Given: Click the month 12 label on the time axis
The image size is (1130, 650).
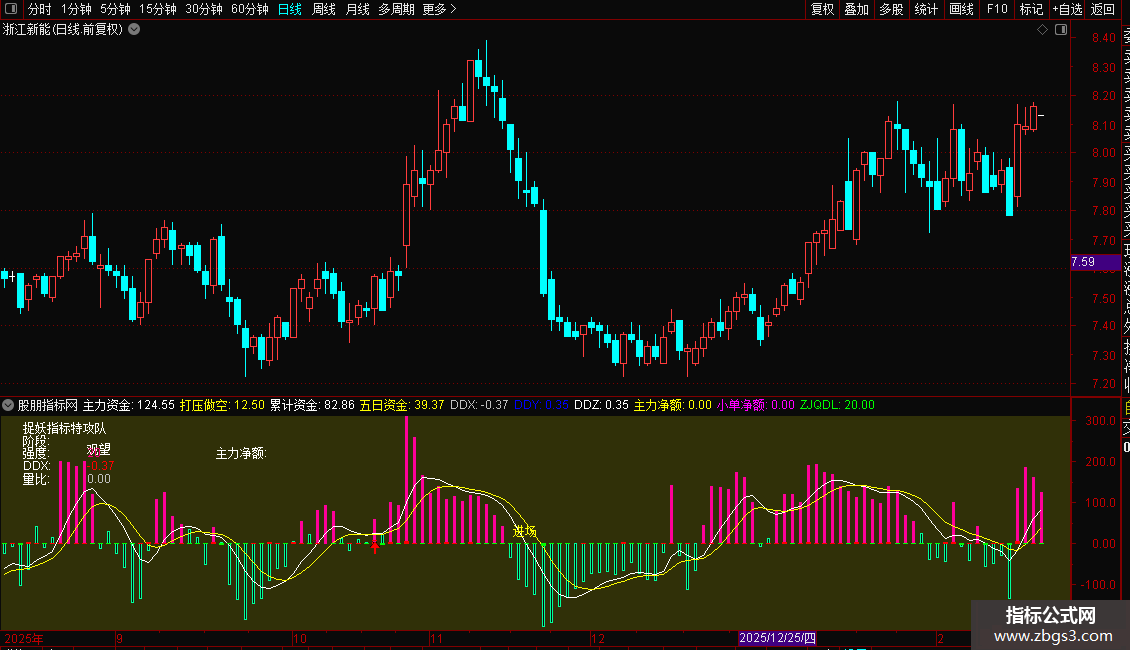Looking at the screenshot, I should (x=597, y=638).
